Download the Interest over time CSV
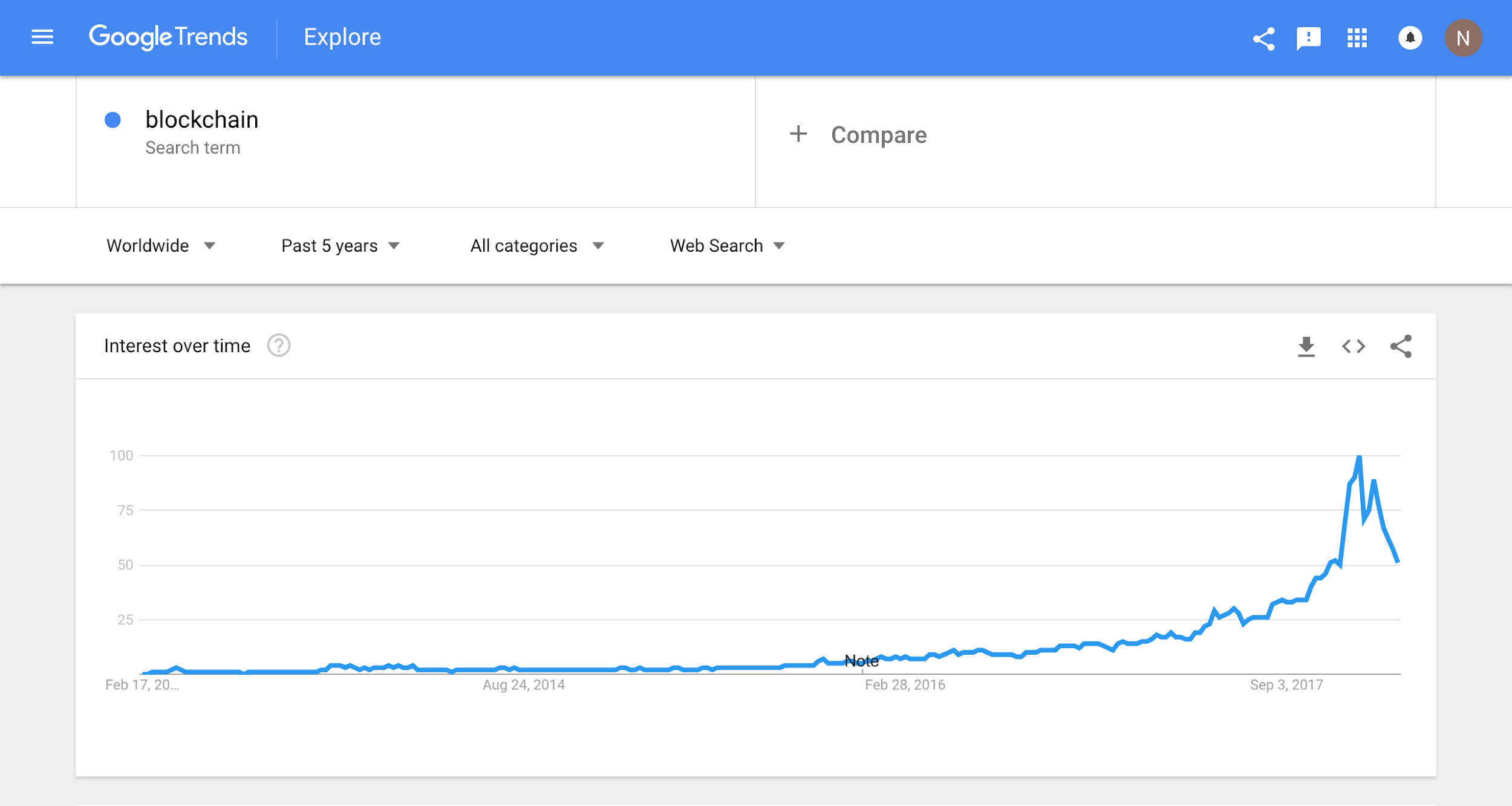1512x806 pixels. pyautogui.click(x=1306, y=347)
